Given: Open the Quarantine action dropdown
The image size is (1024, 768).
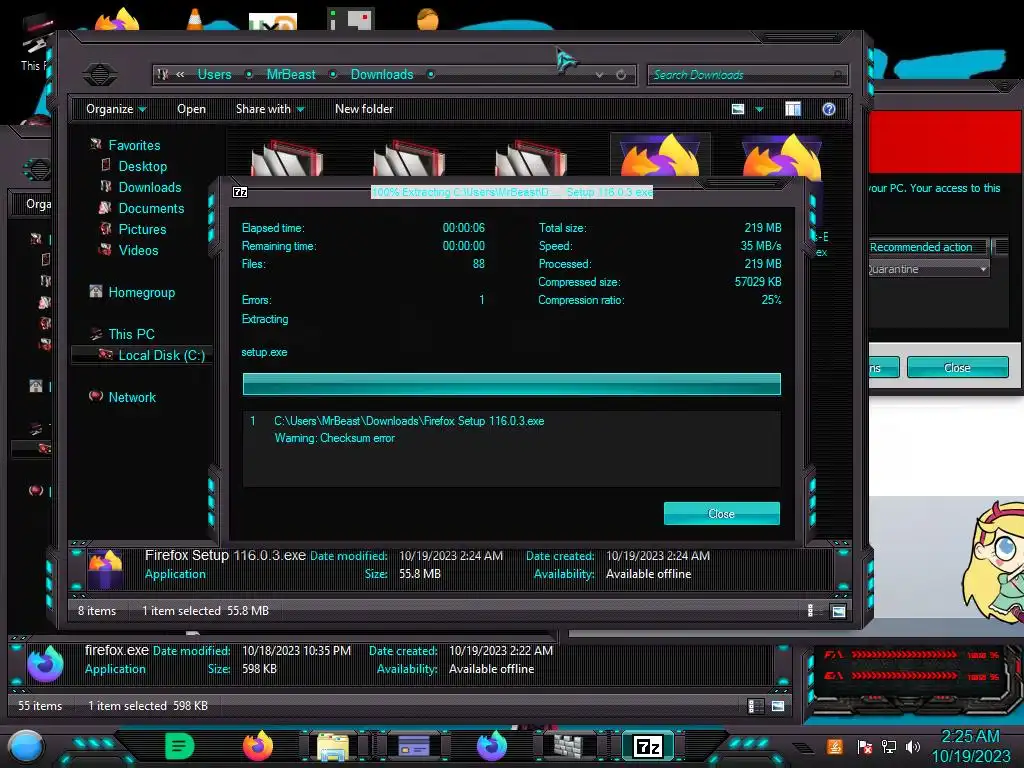Looking at the screenshot, I should tap(928, 269).
